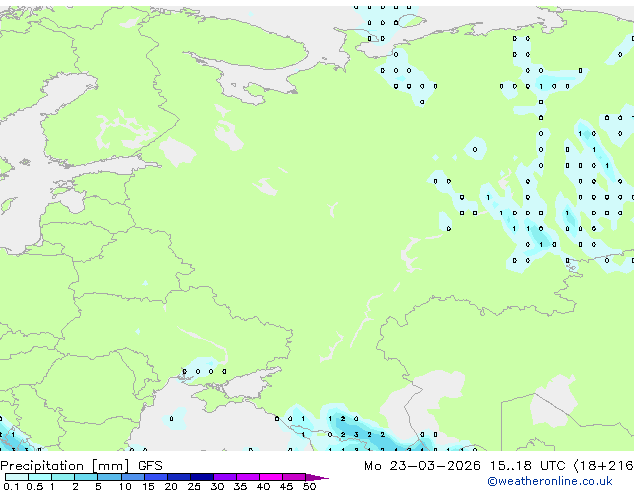Pick the 10–15 mm blue legend swatch

point(132,477)
